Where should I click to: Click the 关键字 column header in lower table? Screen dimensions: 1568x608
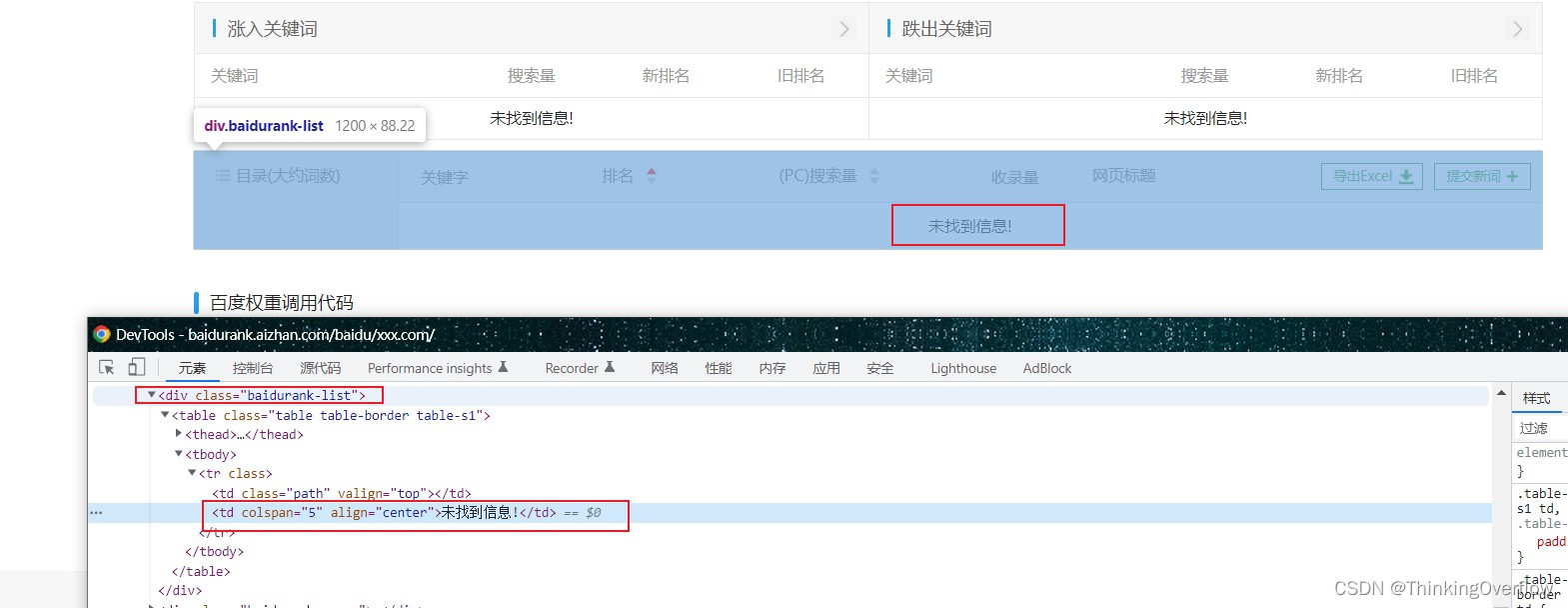coord(445,177)
